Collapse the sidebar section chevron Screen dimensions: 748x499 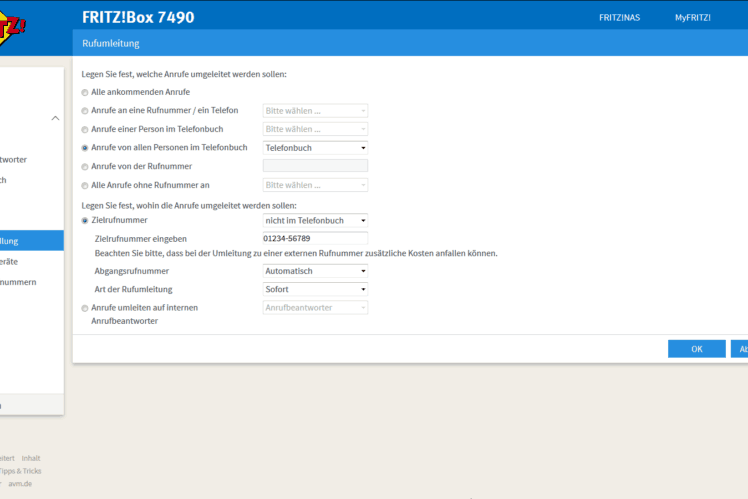point(55,118)
